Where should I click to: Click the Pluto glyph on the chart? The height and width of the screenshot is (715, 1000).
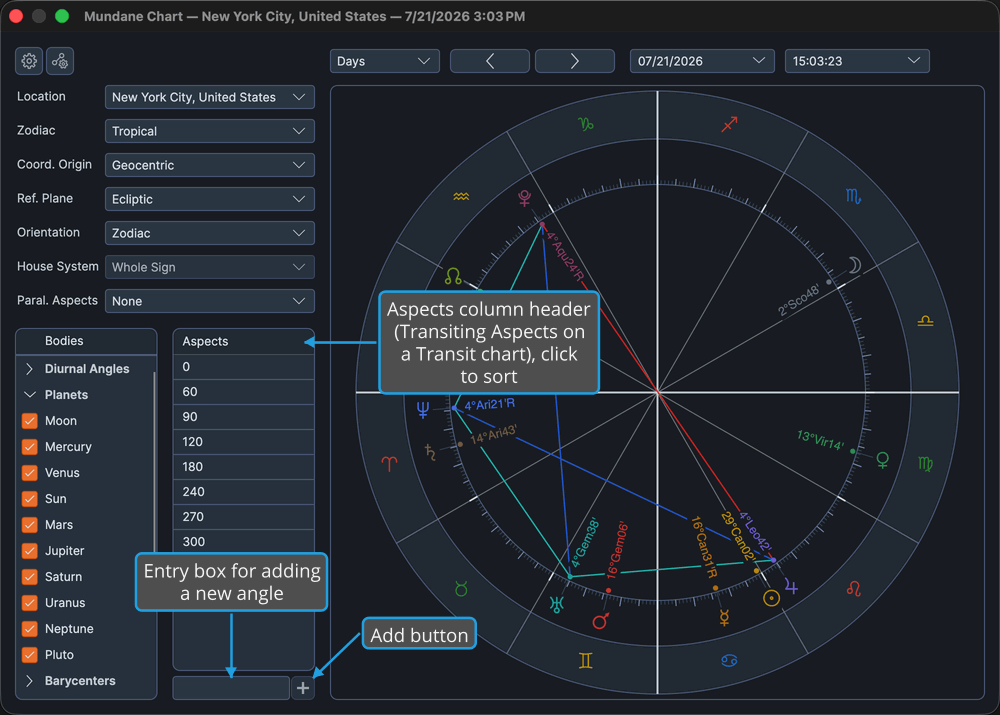524,198
